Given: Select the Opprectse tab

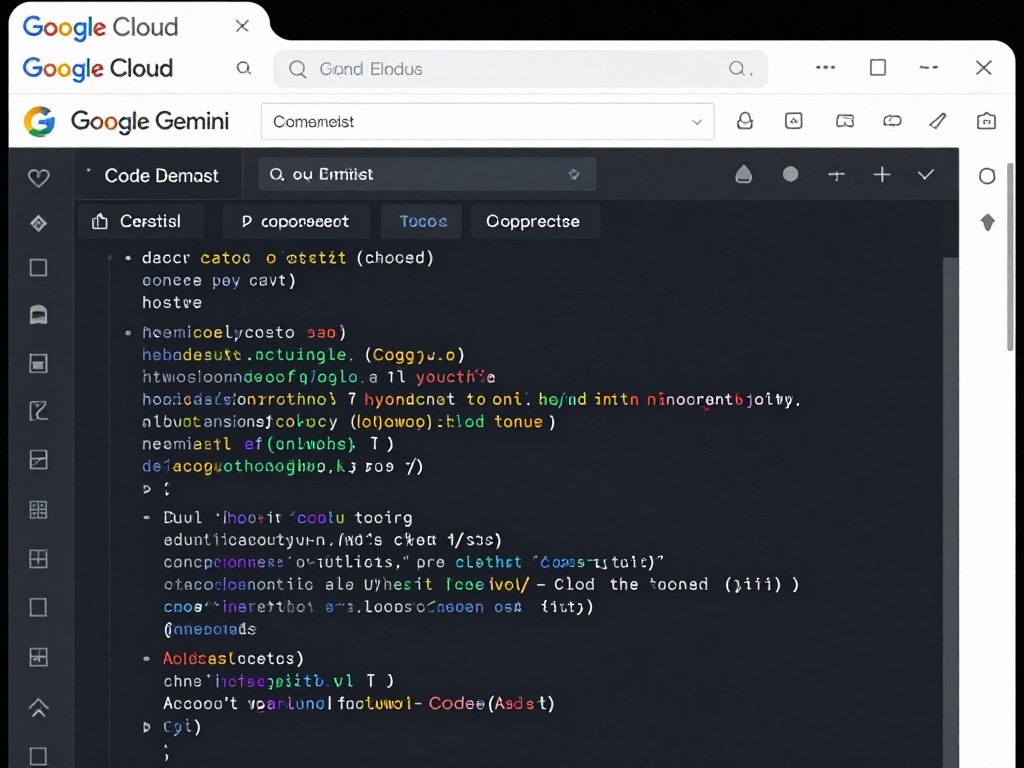Looking at the screenshot, I should coord(535,221).
